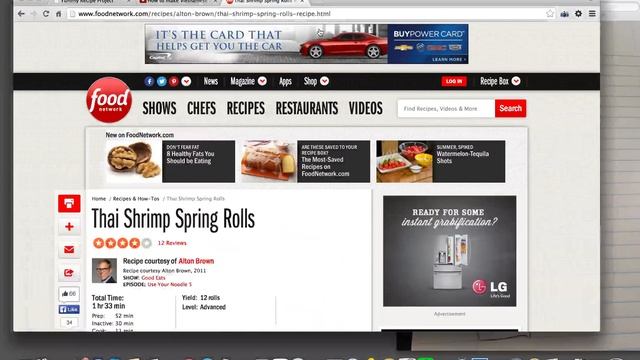Click the browser back arrow

(21, 13)
